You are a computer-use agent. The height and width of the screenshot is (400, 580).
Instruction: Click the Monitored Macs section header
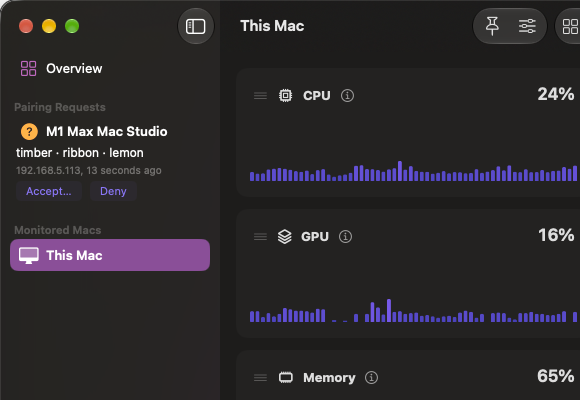pos(58,230)
